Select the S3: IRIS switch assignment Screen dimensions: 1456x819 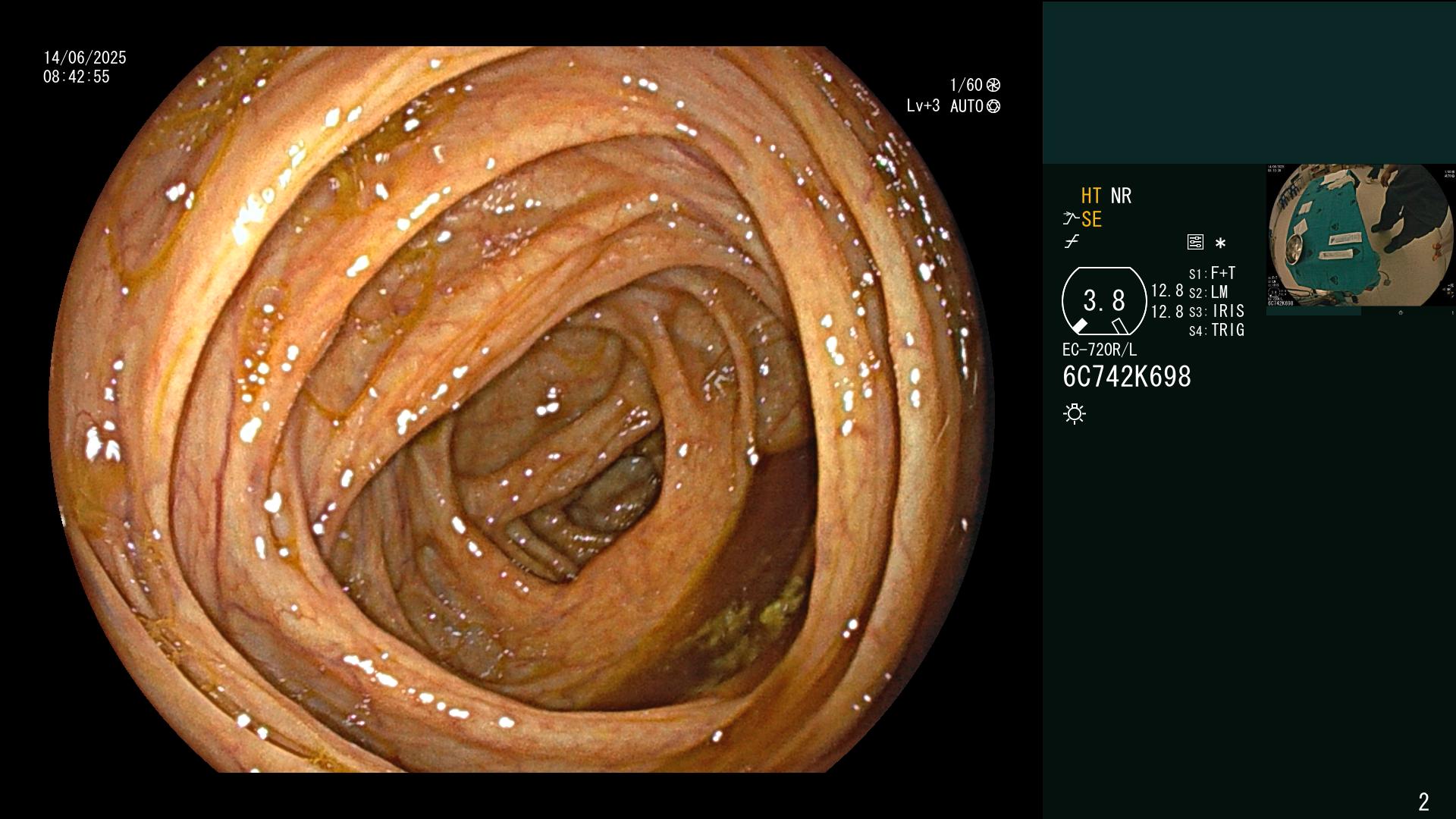click(x=1216, y=311)
